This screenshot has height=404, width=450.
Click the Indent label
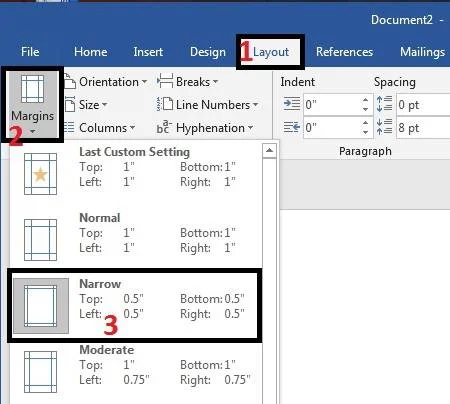pyautogui.click(x=297, y=82)
